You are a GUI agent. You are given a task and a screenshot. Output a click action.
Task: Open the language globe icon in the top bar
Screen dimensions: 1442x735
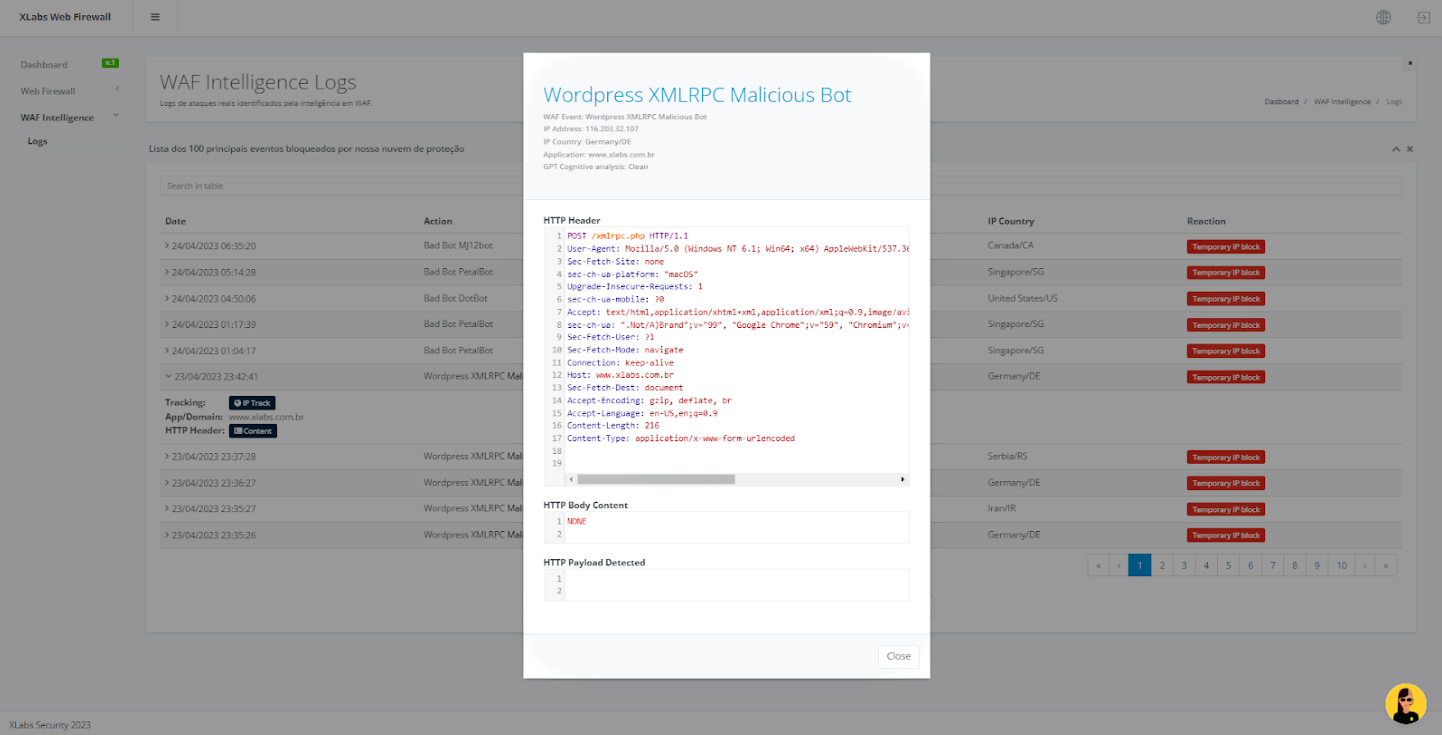click(1383, 17)
